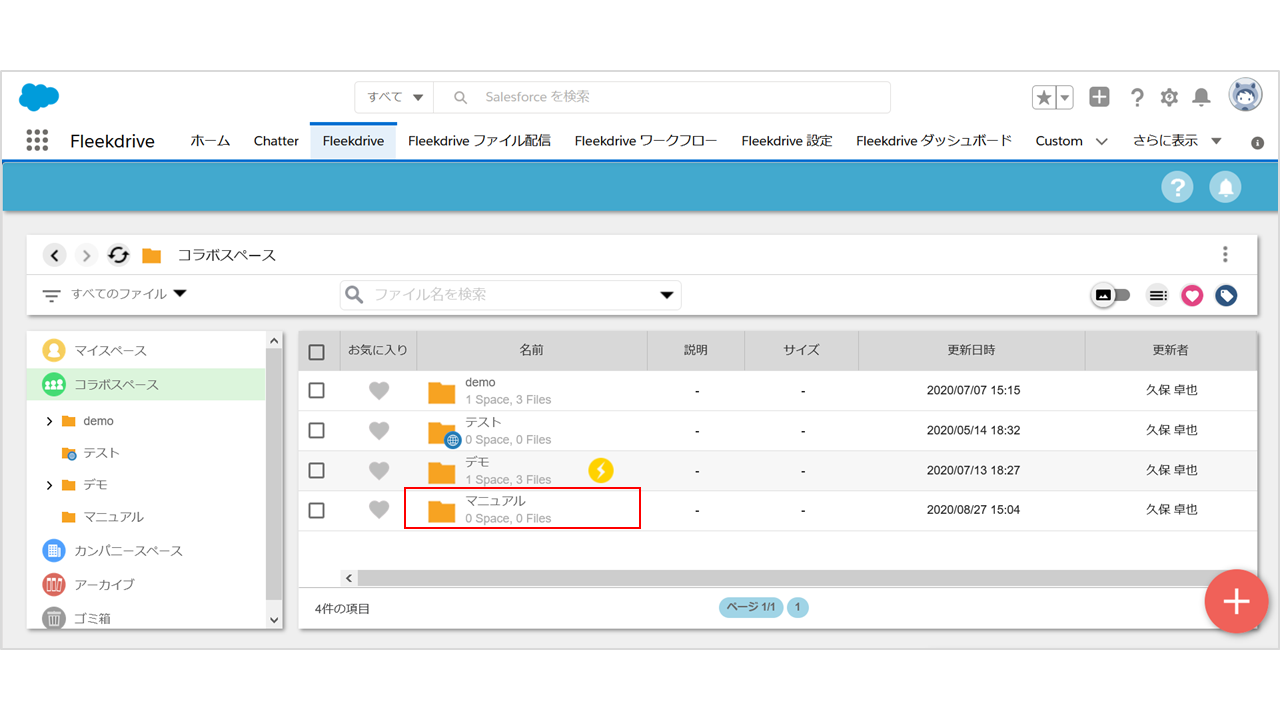Open the favorites list dropdown arrow
Viewport: 1280px width, 720px height.
[x=1065, y=97]
